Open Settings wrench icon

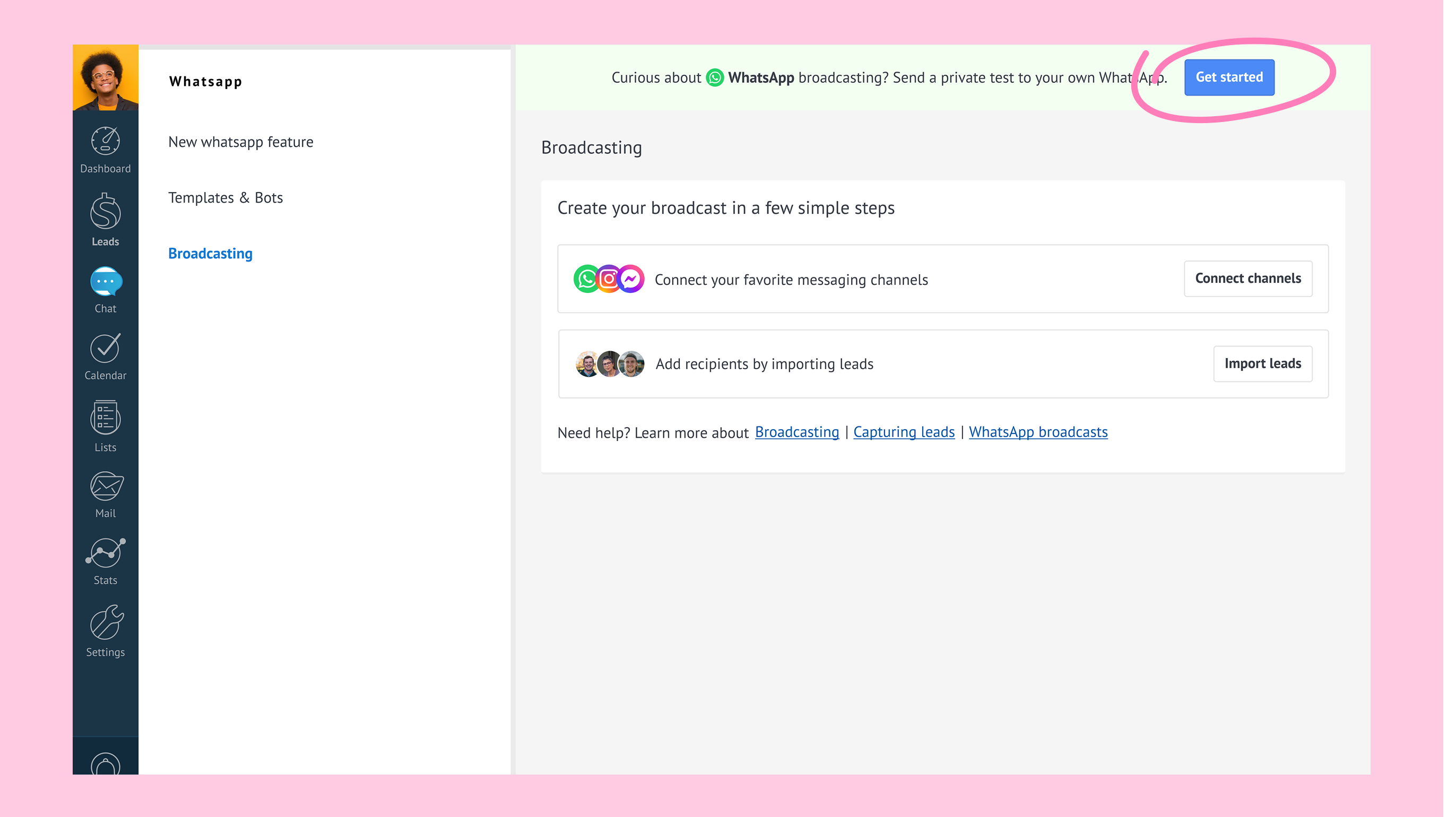point(105,623)
